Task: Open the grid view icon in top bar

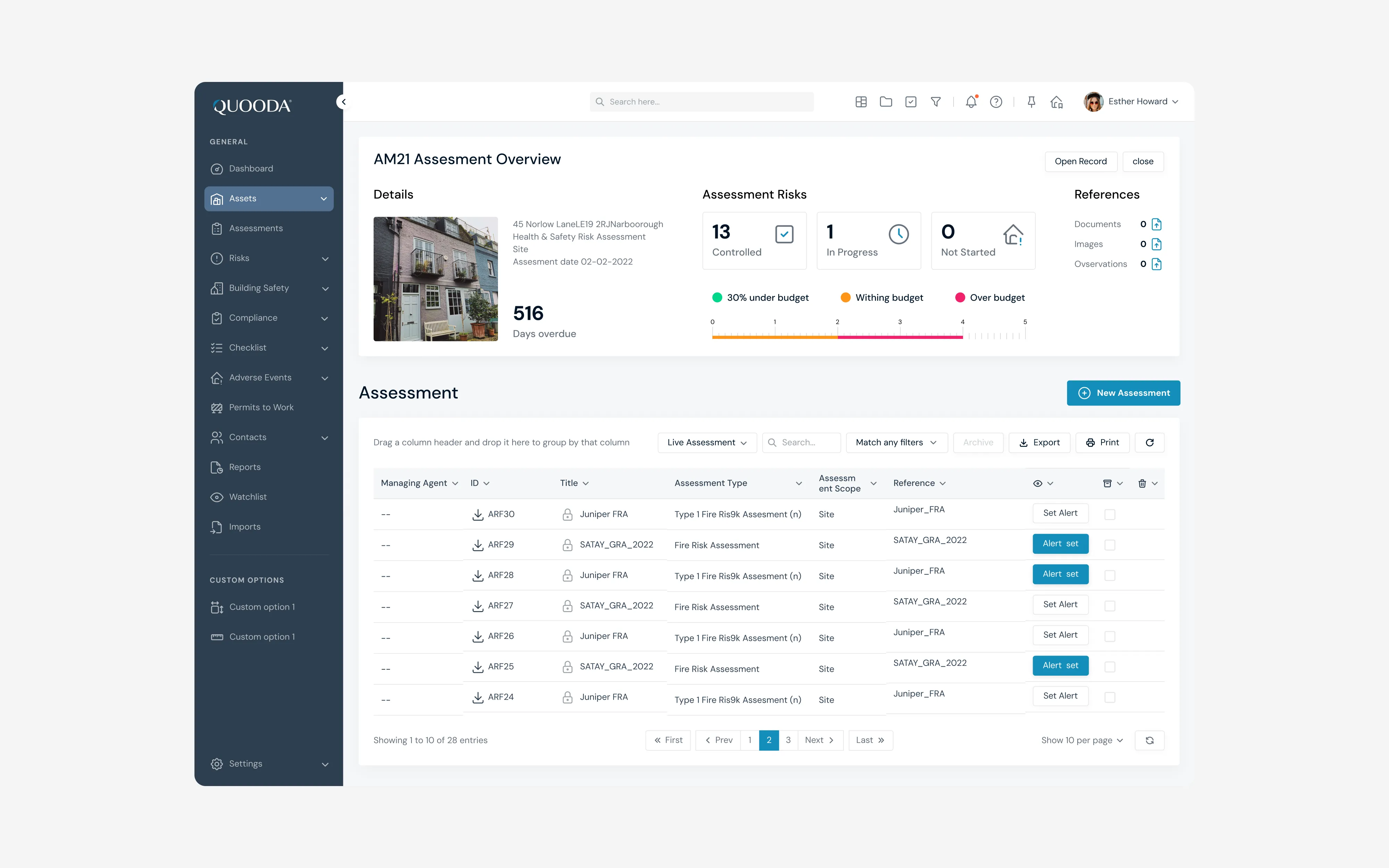Action: 861,102
